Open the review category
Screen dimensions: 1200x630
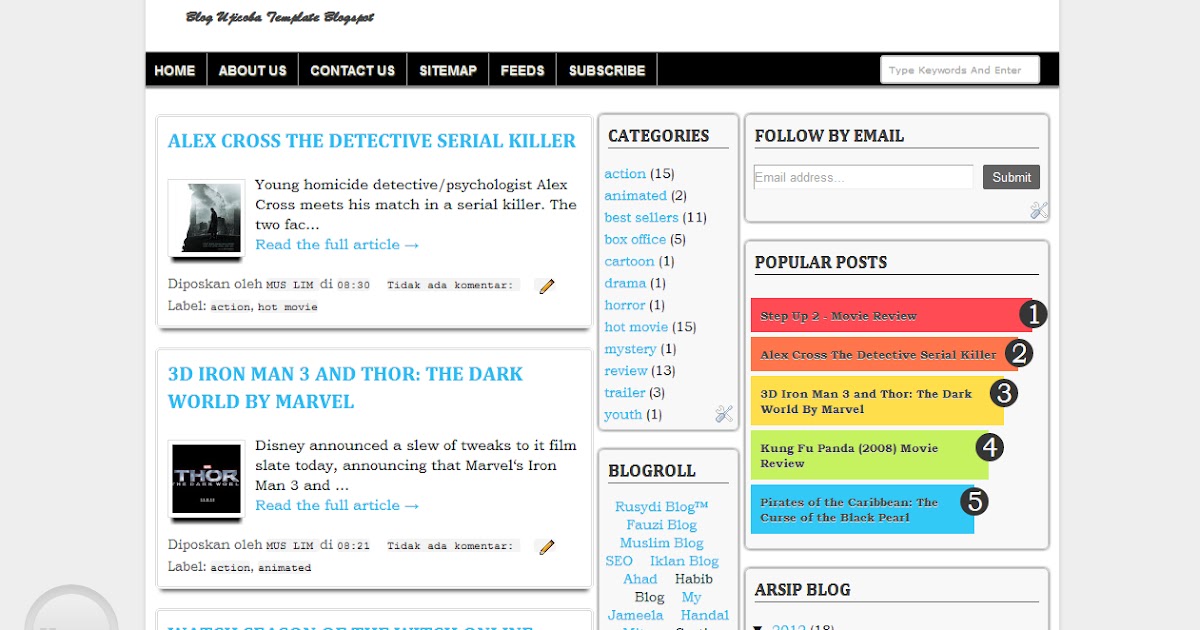626,372
